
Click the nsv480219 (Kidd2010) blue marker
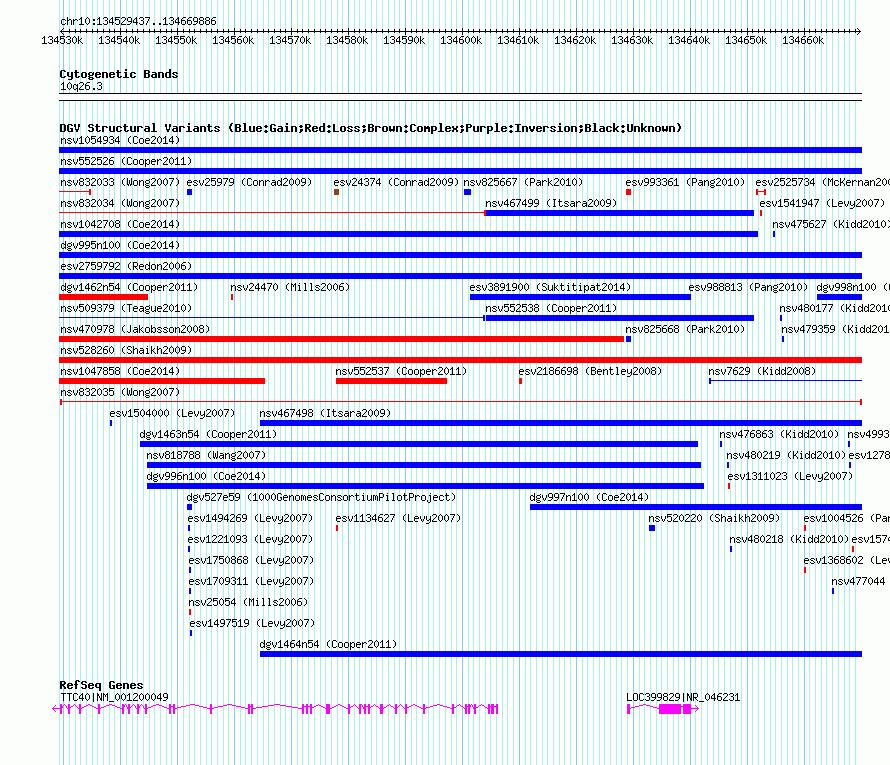(x=728, y=465)
